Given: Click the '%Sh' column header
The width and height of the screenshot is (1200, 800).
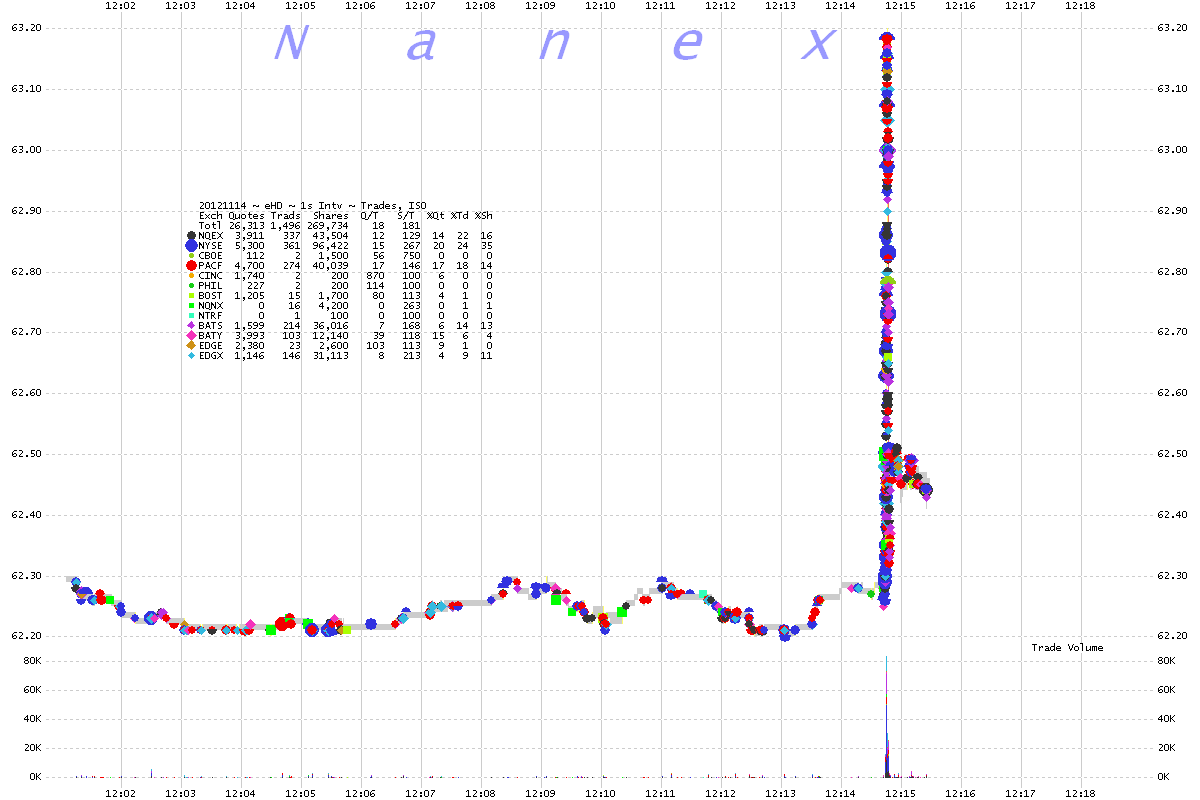Looking at the screenshot, I should pyautogui.click(x=483, y=216).
